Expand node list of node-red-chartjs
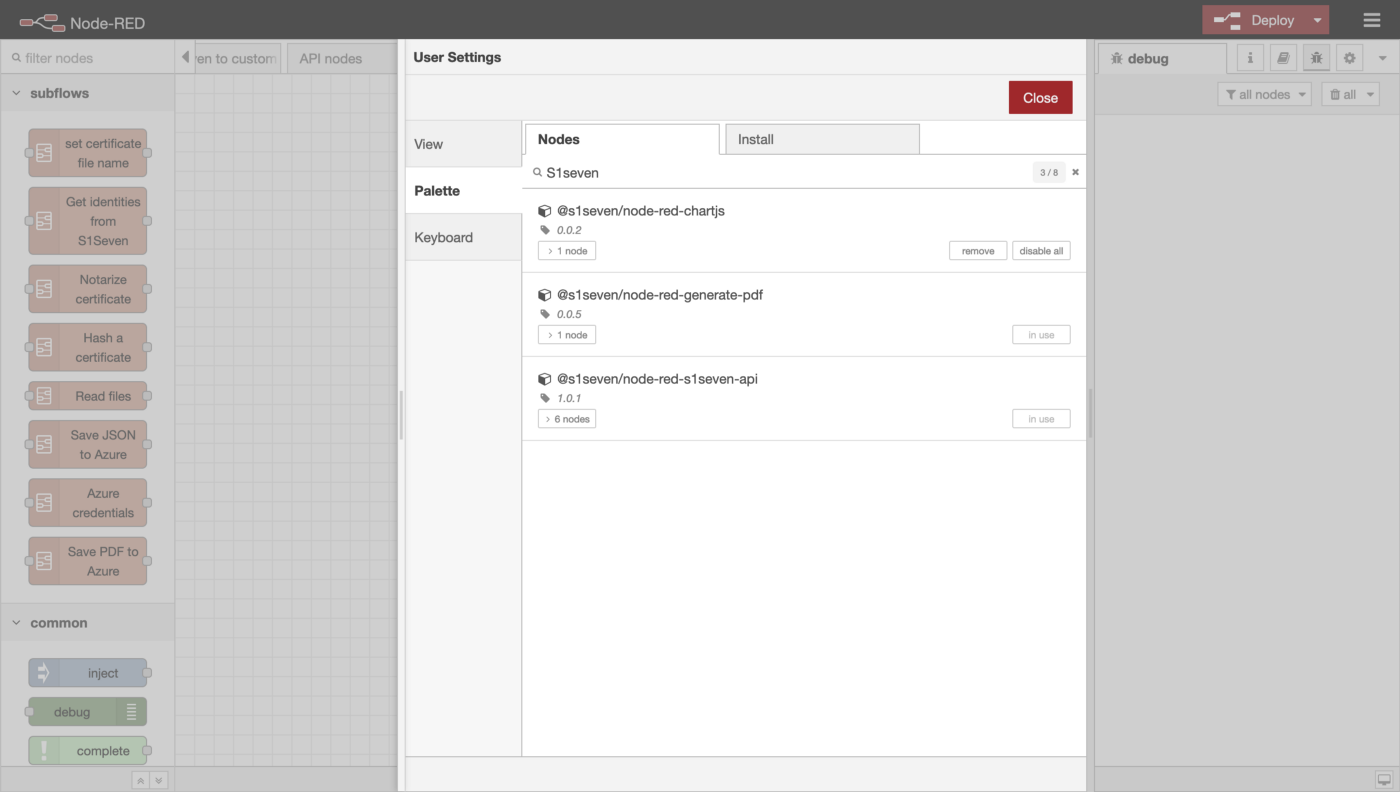Image resolution: width=1400 pixels, height=792 pixels. (x=567, y=251)
